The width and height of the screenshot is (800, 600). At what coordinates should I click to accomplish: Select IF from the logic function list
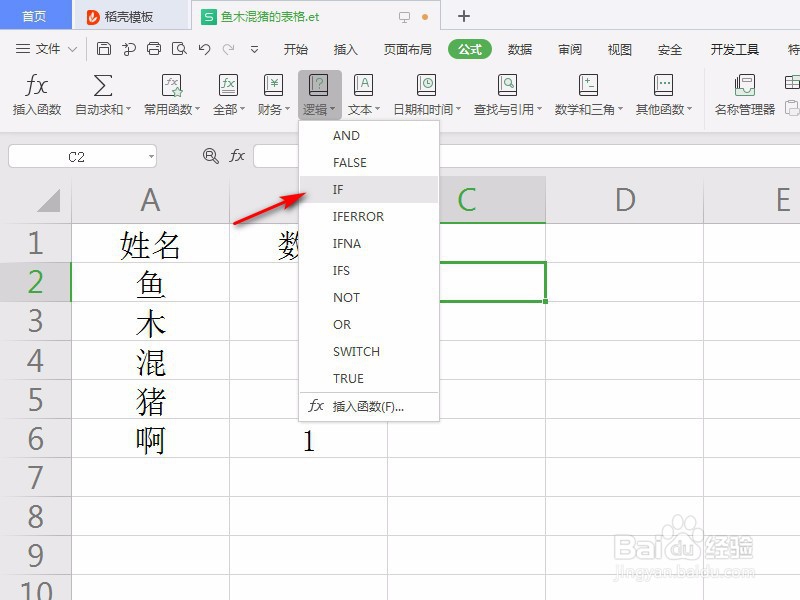point(338,189)
